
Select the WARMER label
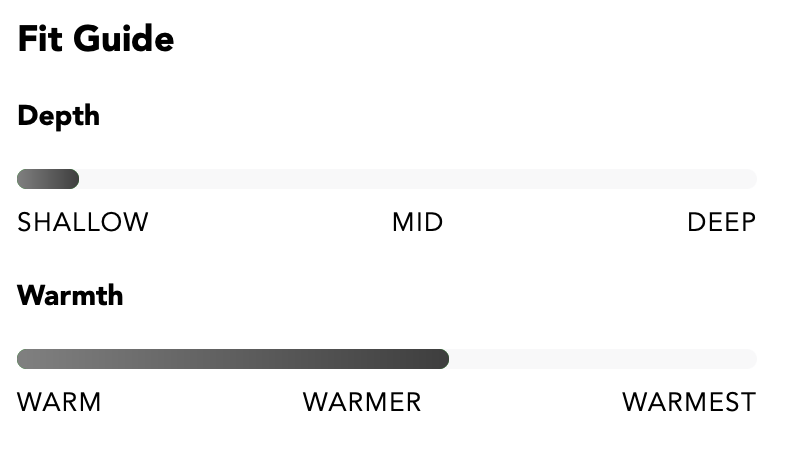[362, 402]
